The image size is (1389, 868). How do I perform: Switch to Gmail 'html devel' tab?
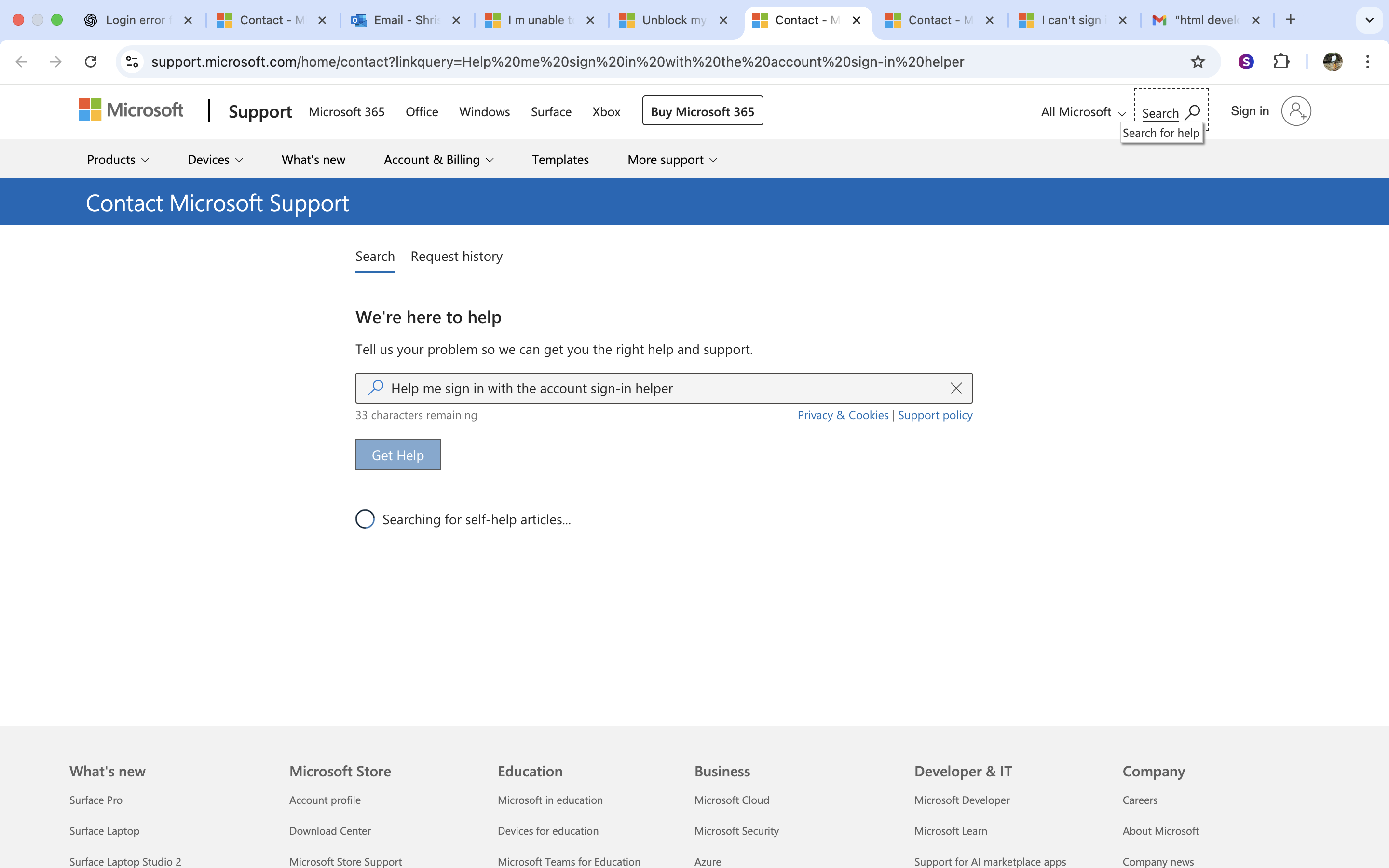click(x=1207, y=20)
